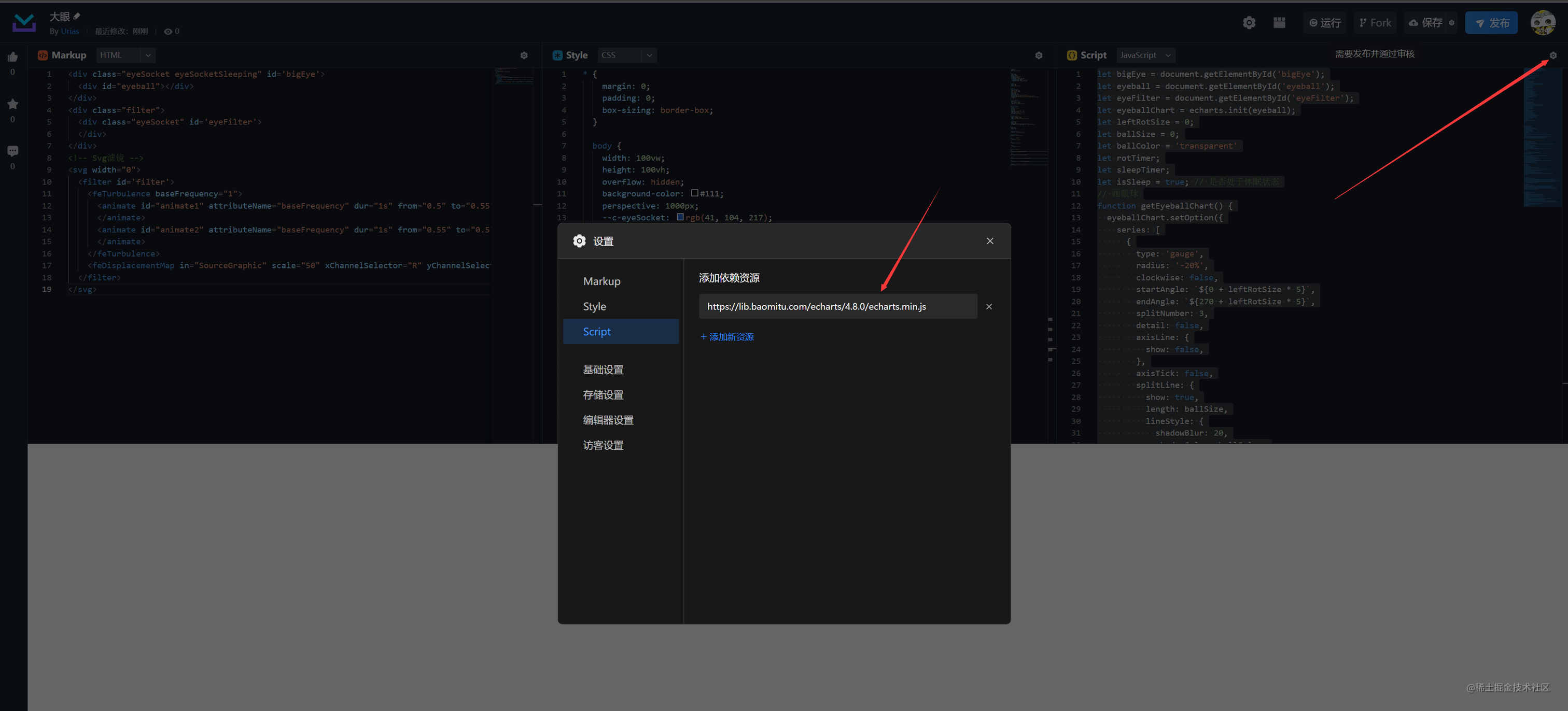Viewport: 1568px width, 711px height.
Task: Click rgb(41, 104, 217) color swatch
Action: 680,217
